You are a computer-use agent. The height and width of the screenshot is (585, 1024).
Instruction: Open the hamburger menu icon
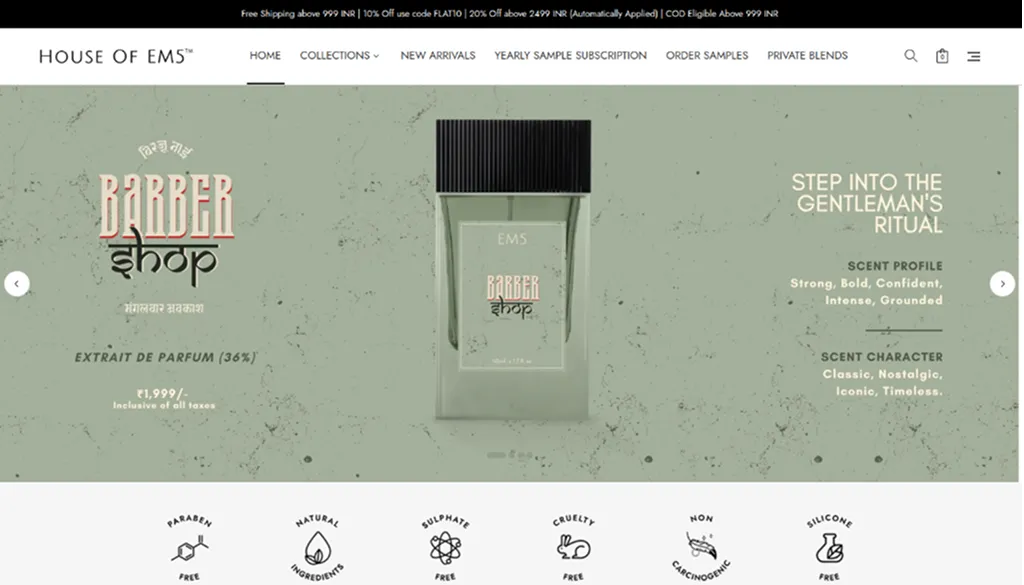point(973,57)
